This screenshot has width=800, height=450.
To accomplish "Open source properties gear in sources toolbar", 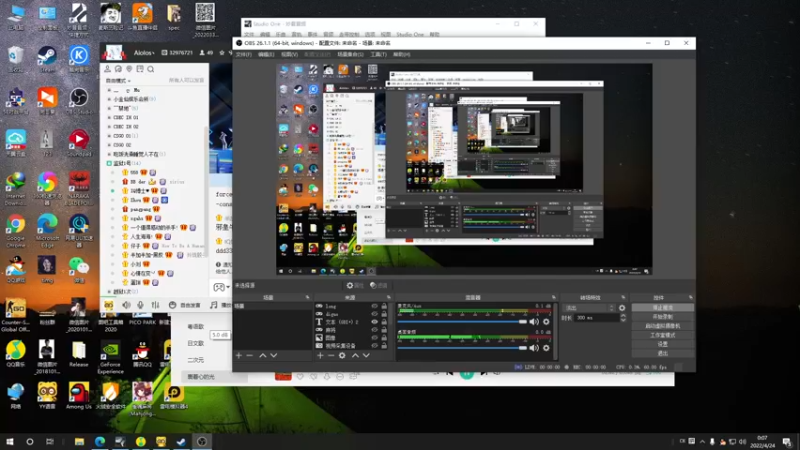I will click(x=342, y=355).
